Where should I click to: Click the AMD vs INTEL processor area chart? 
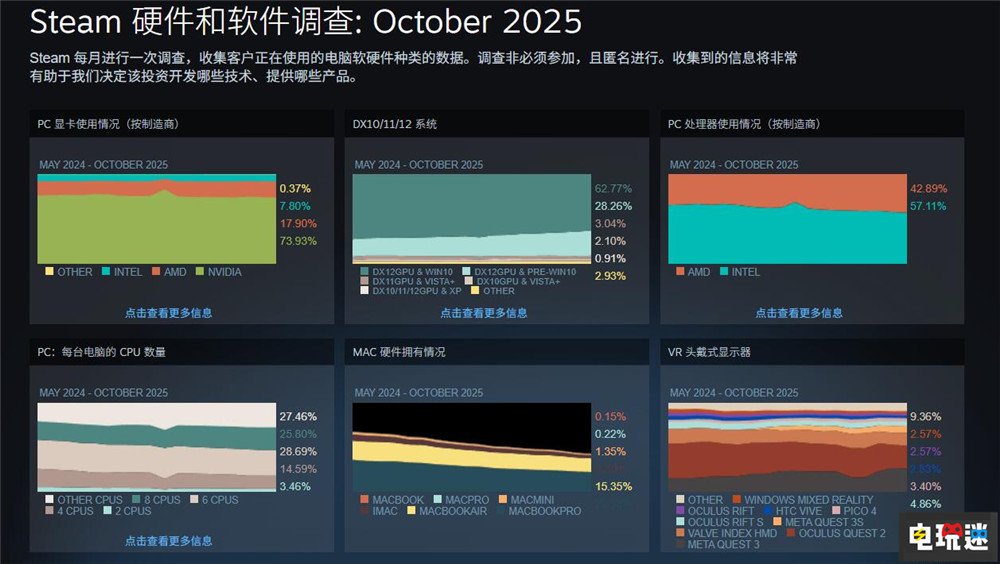point(787,219)
